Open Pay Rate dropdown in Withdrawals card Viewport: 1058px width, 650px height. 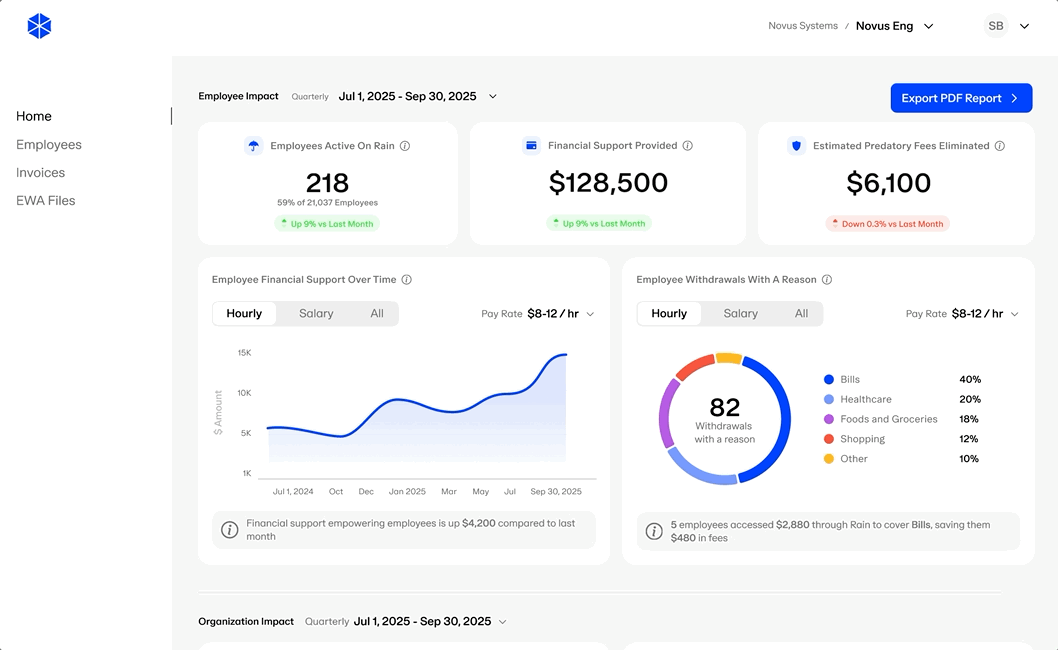[x=962, y=314]
